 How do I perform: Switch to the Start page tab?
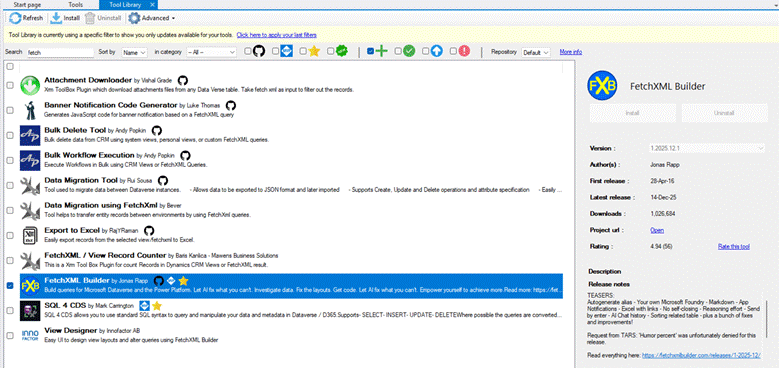27,4
